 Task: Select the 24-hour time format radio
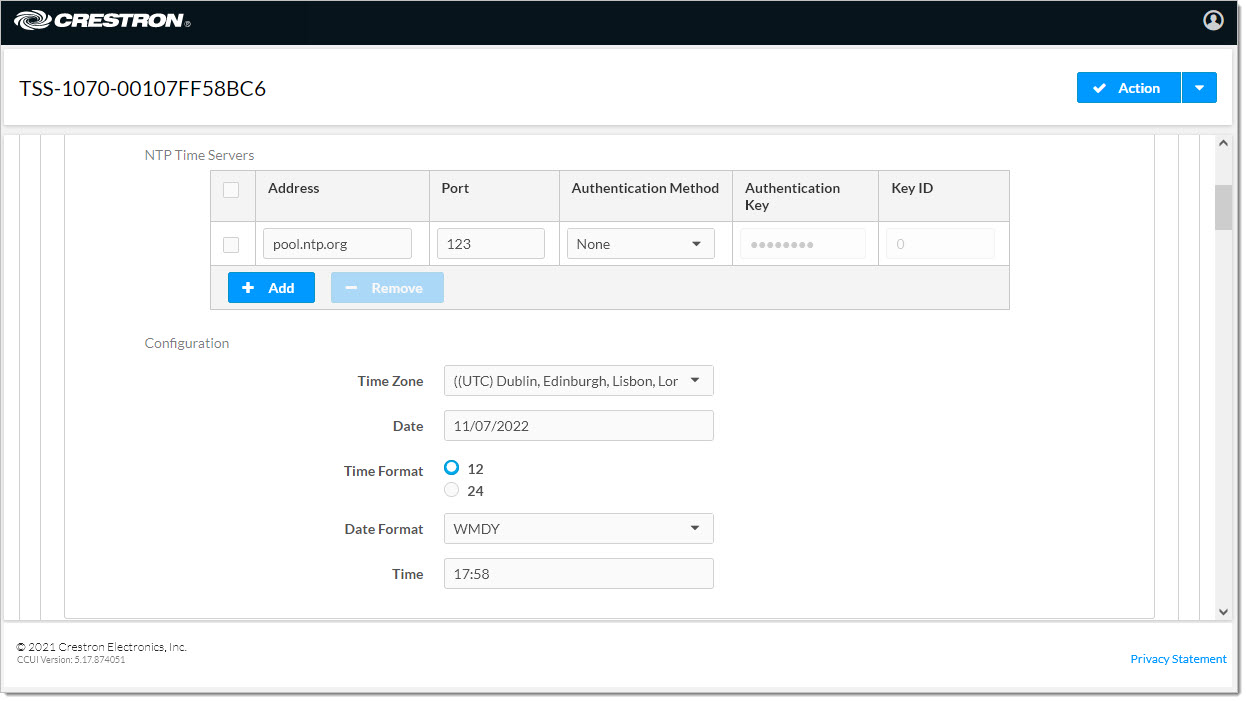click(452, 490)
